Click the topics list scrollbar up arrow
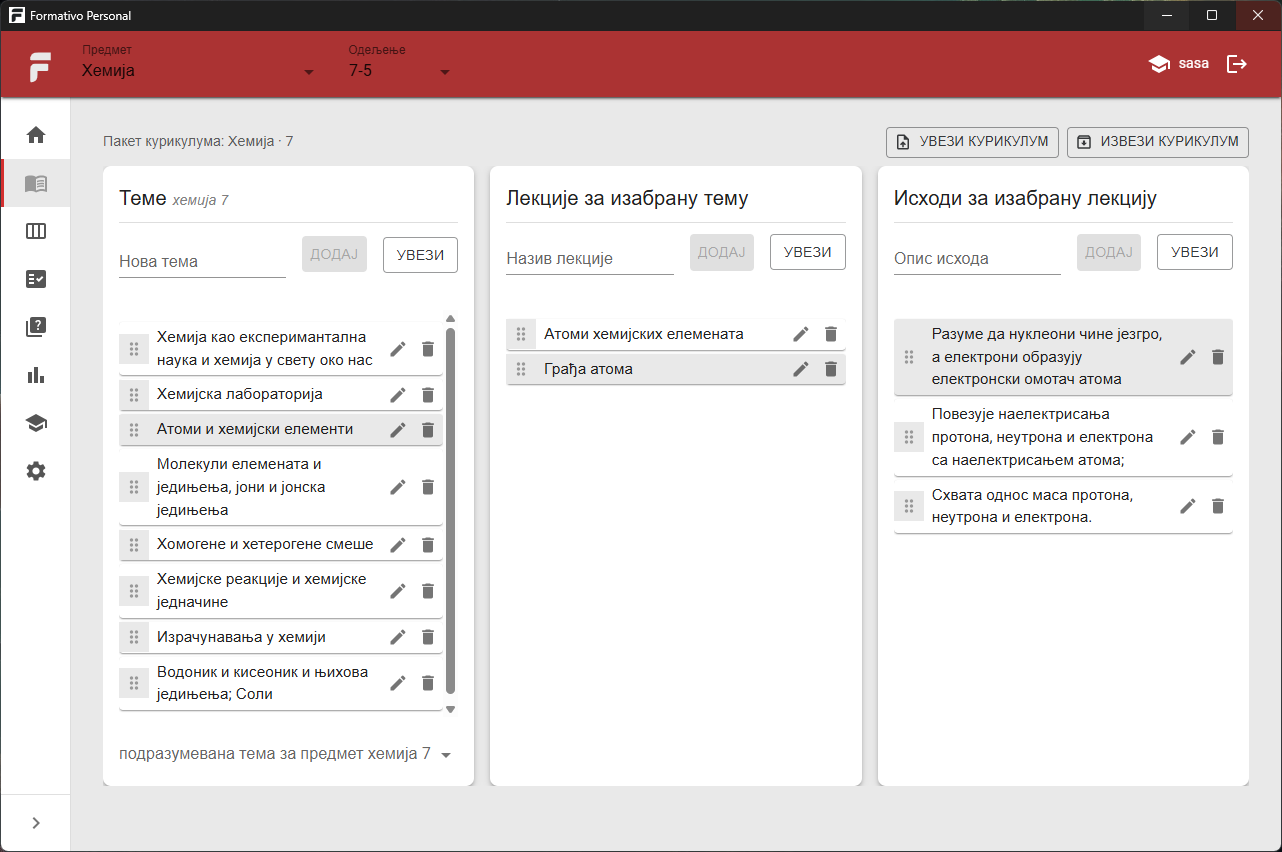The height and width of the screenshot is (852, 1282). click(x=450, y=318)
